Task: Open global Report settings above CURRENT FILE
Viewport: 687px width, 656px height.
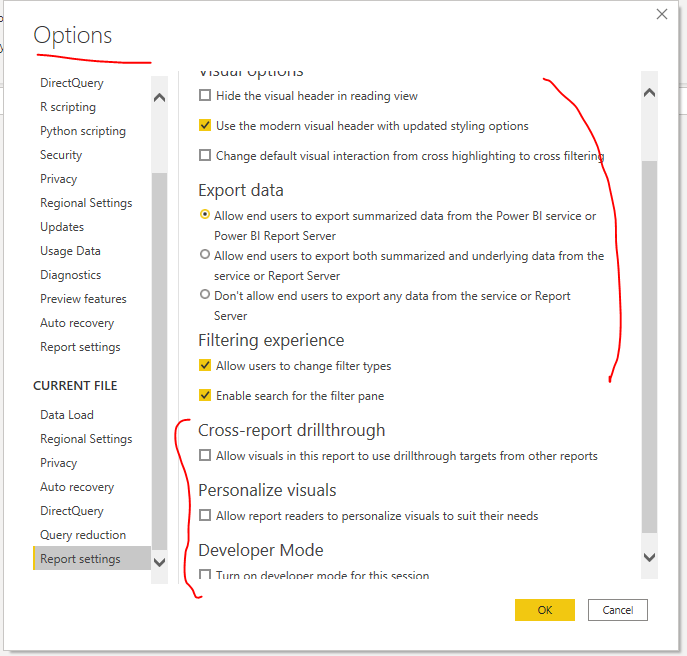Action: [x=80, y=347]
